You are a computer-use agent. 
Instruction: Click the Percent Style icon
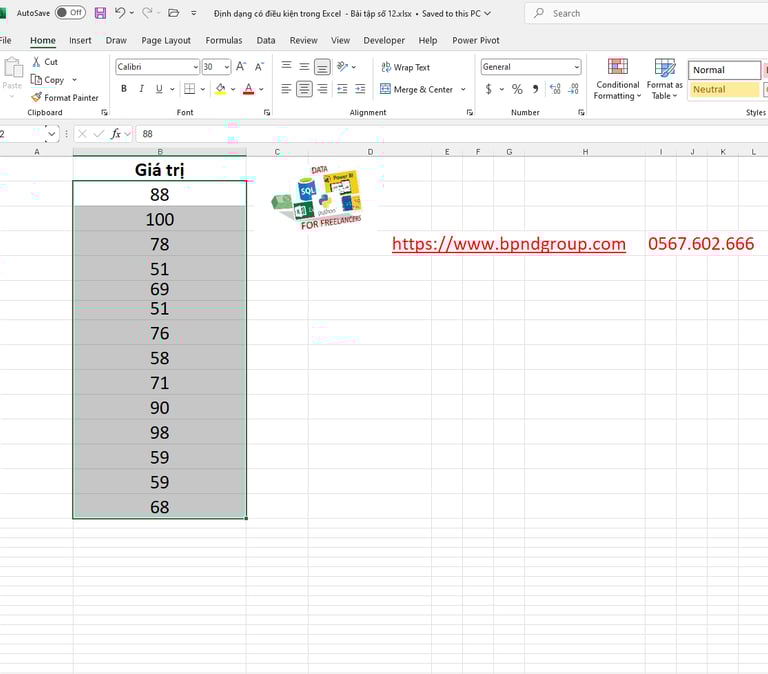pos(517,89)
